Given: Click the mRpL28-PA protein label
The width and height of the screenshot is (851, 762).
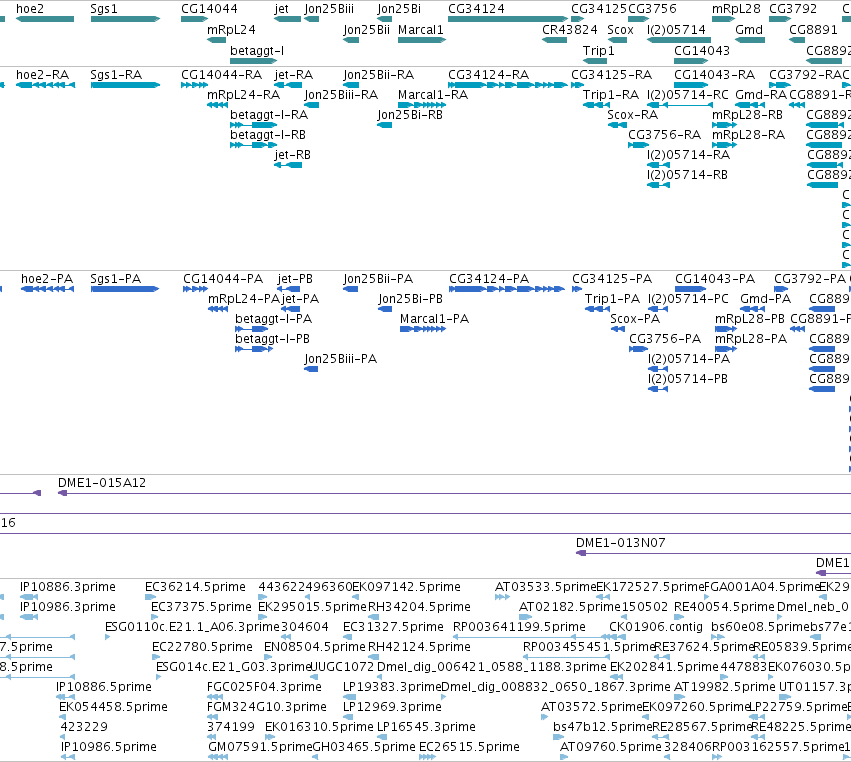Looking at the screenshot, I should 751,338.
